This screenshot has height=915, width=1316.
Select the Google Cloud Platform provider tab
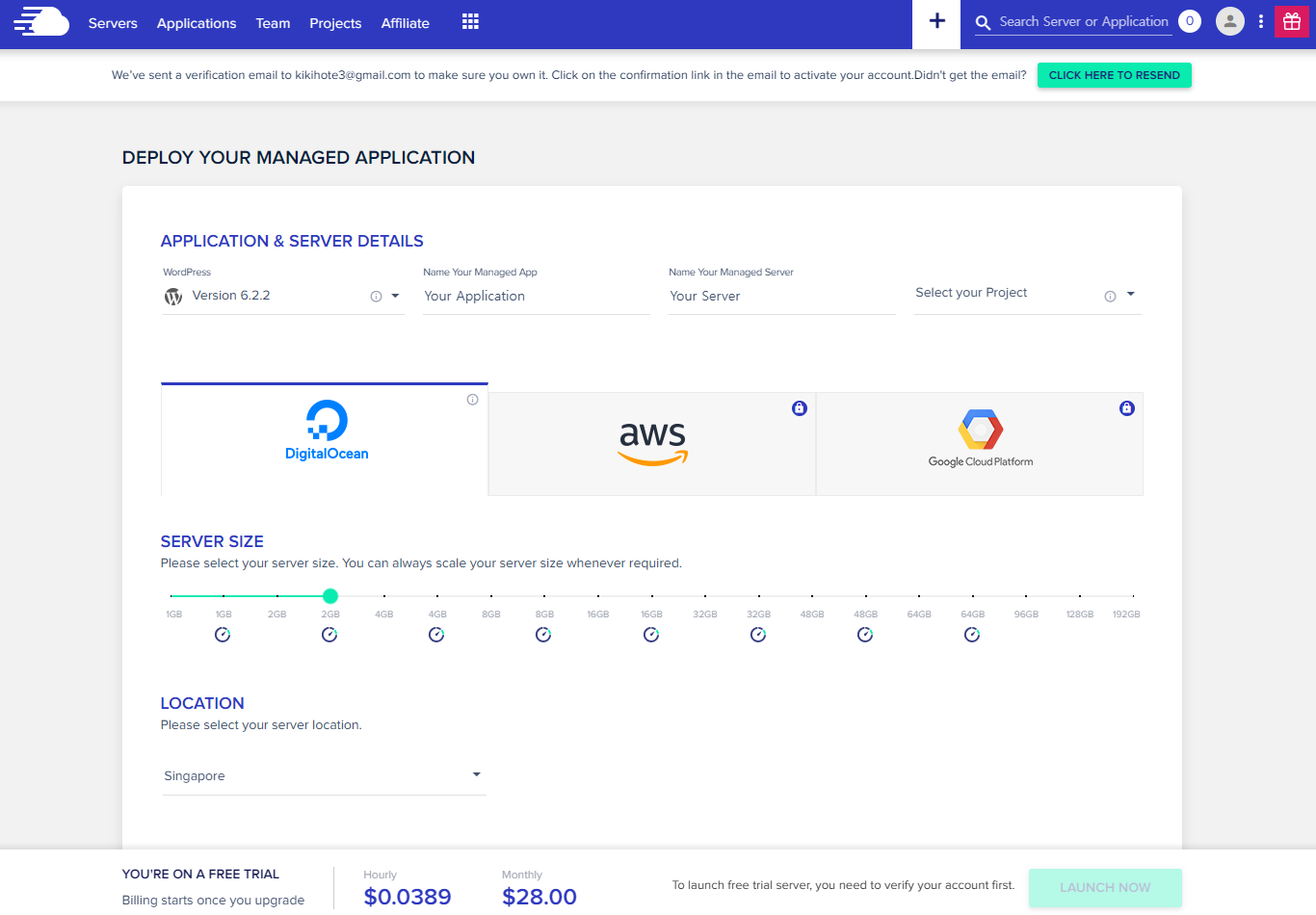980,444
